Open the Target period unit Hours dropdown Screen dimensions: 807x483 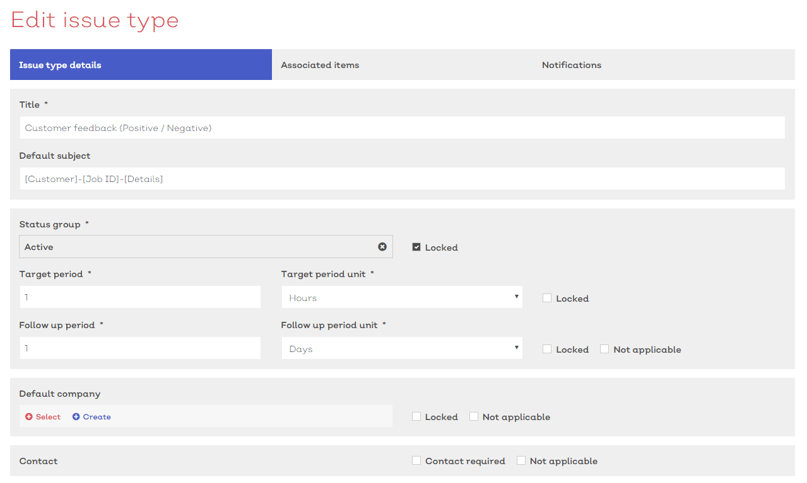(x=402, y=297)
